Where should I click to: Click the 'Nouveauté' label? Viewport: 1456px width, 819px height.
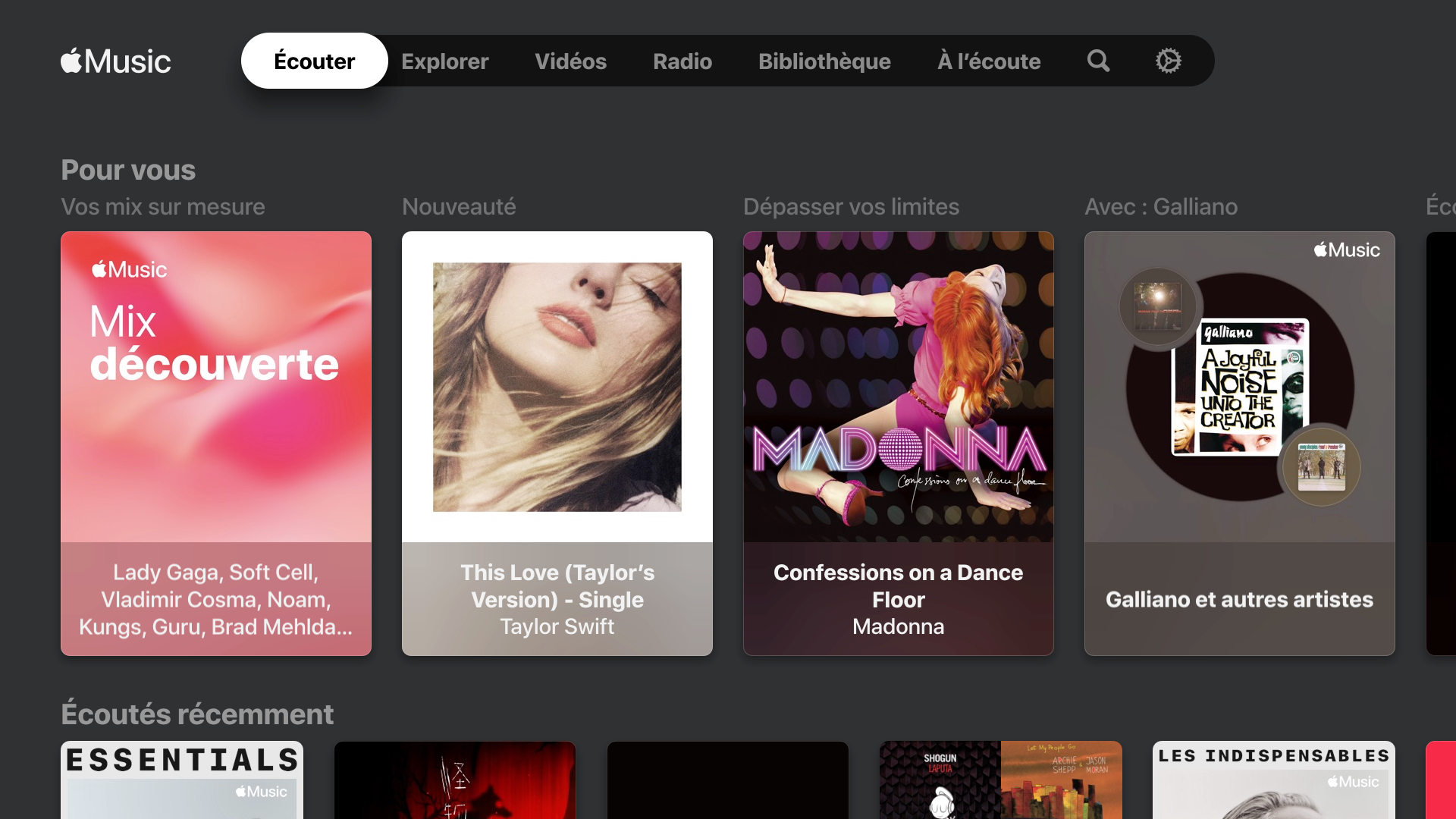tap(459, 206)
